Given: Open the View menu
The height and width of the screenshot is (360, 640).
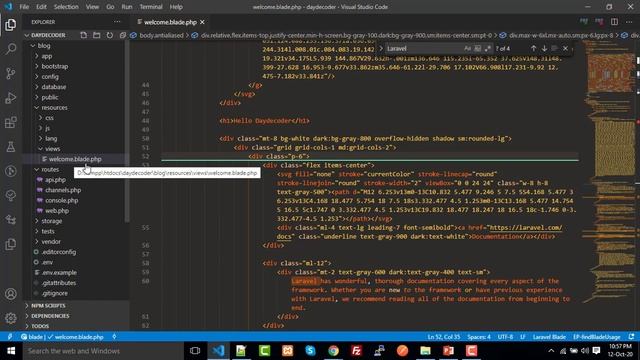Looking at the screenshot, I should [92, 7].
